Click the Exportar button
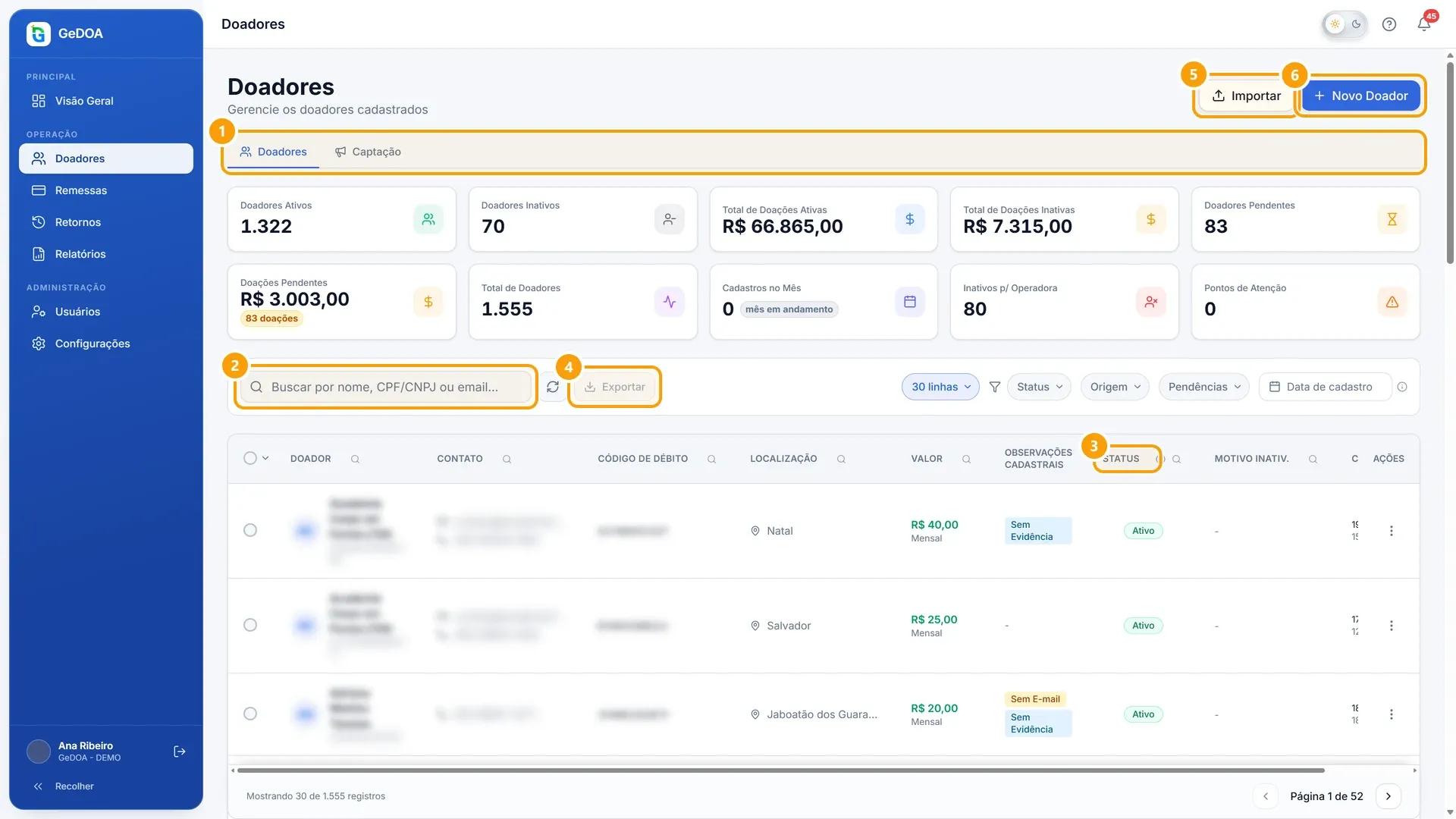1456x819 pixels. pos(614,387)
